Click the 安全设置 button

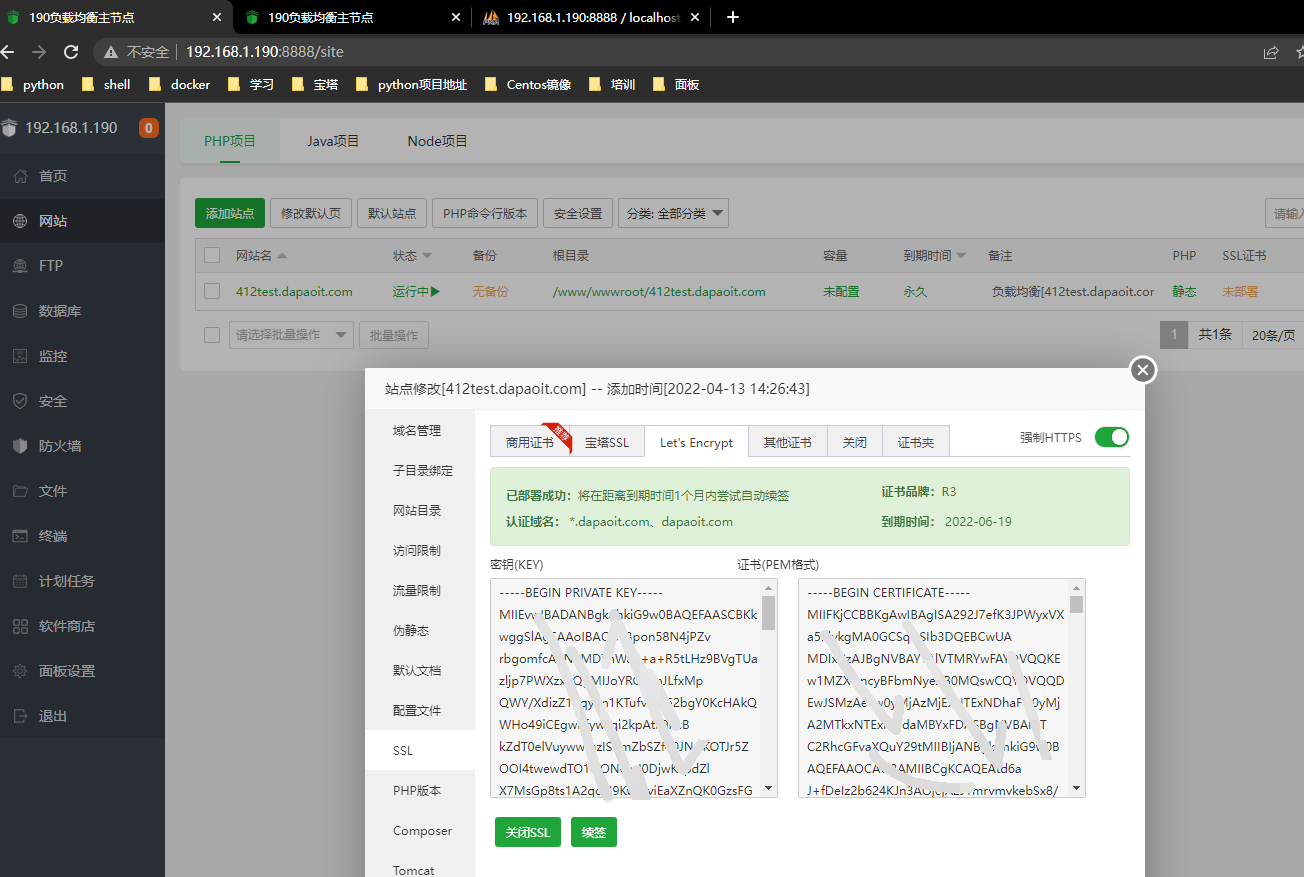point(578,213)
